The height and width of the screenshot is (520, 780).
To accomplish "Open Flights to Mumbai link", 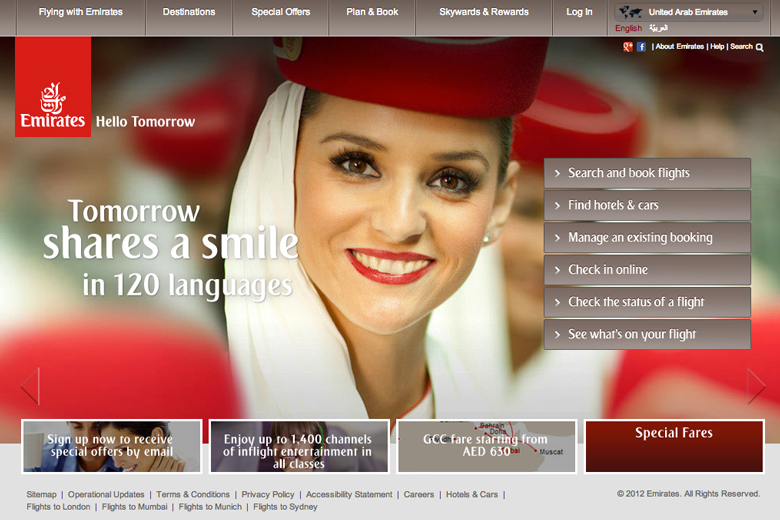I will click(x=134, y=507).
